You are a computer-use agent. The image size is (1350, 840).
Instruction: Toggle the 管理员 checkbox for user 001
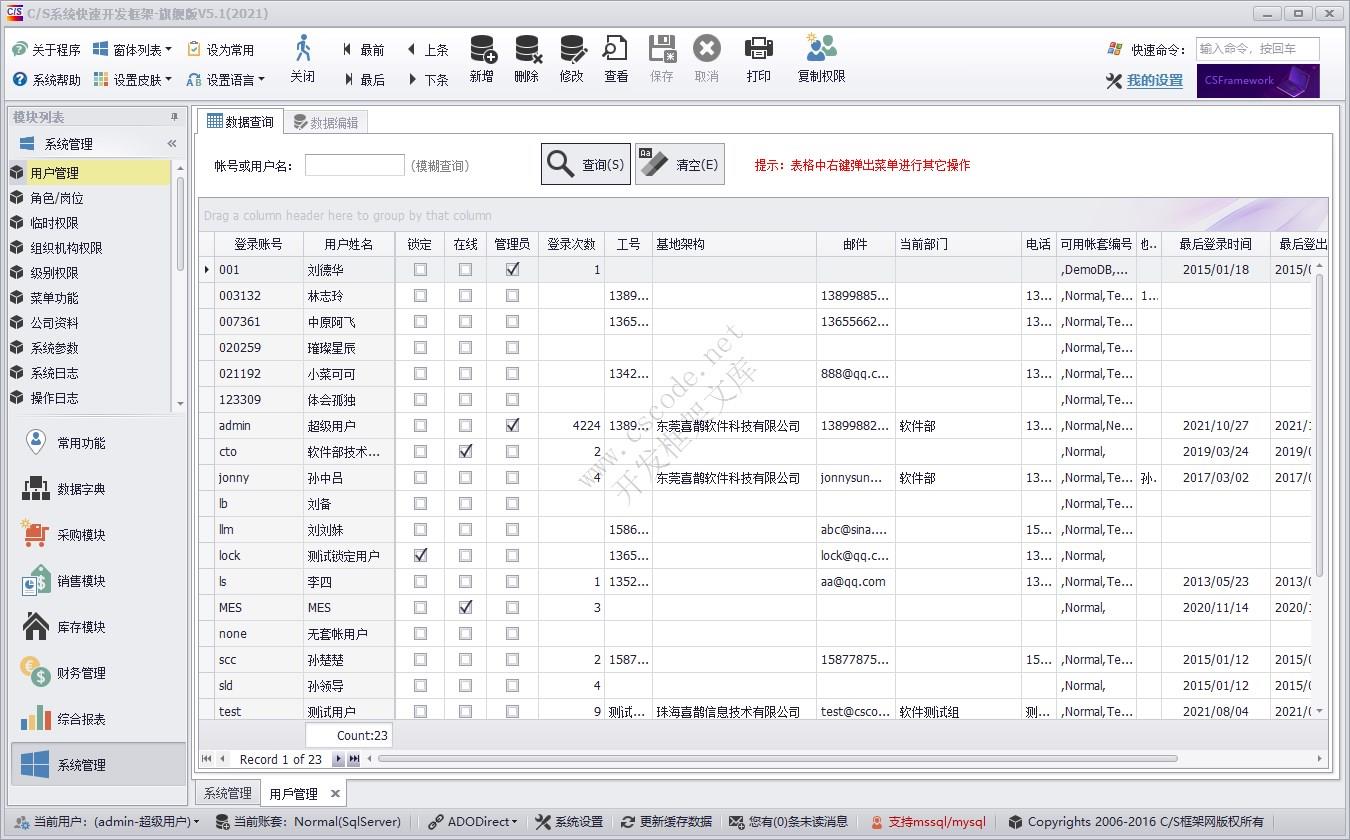pyautogui.click(x=512, y=269)
